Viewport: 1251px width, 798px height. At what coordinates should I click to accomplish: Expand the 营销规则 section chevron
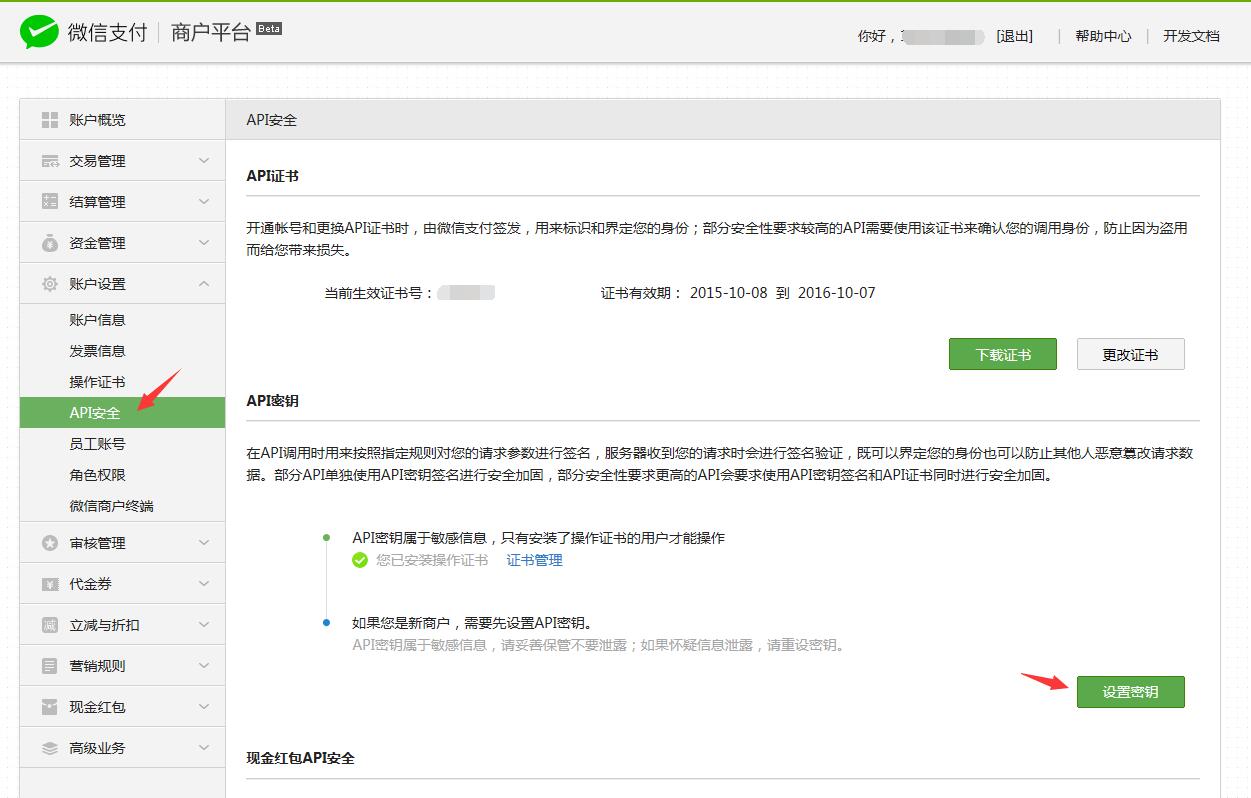pyautogui.click(x=204, y=666)
